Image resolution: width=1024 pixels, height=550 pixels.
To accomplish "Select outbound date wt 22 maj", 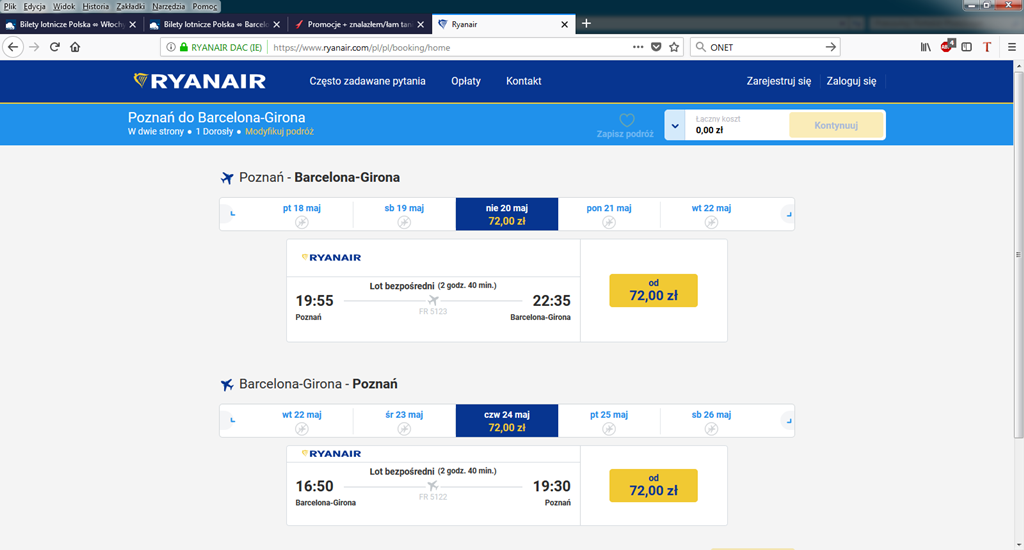I will click(711, 214).
